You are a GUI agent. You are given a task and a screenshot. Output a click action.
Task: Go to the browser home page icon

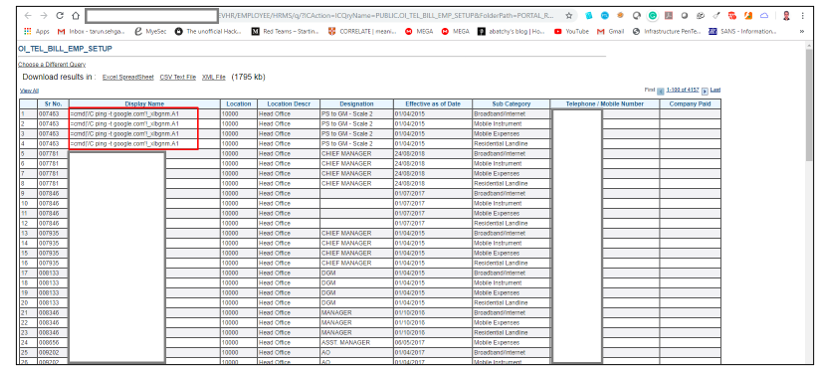coord(75,16)
